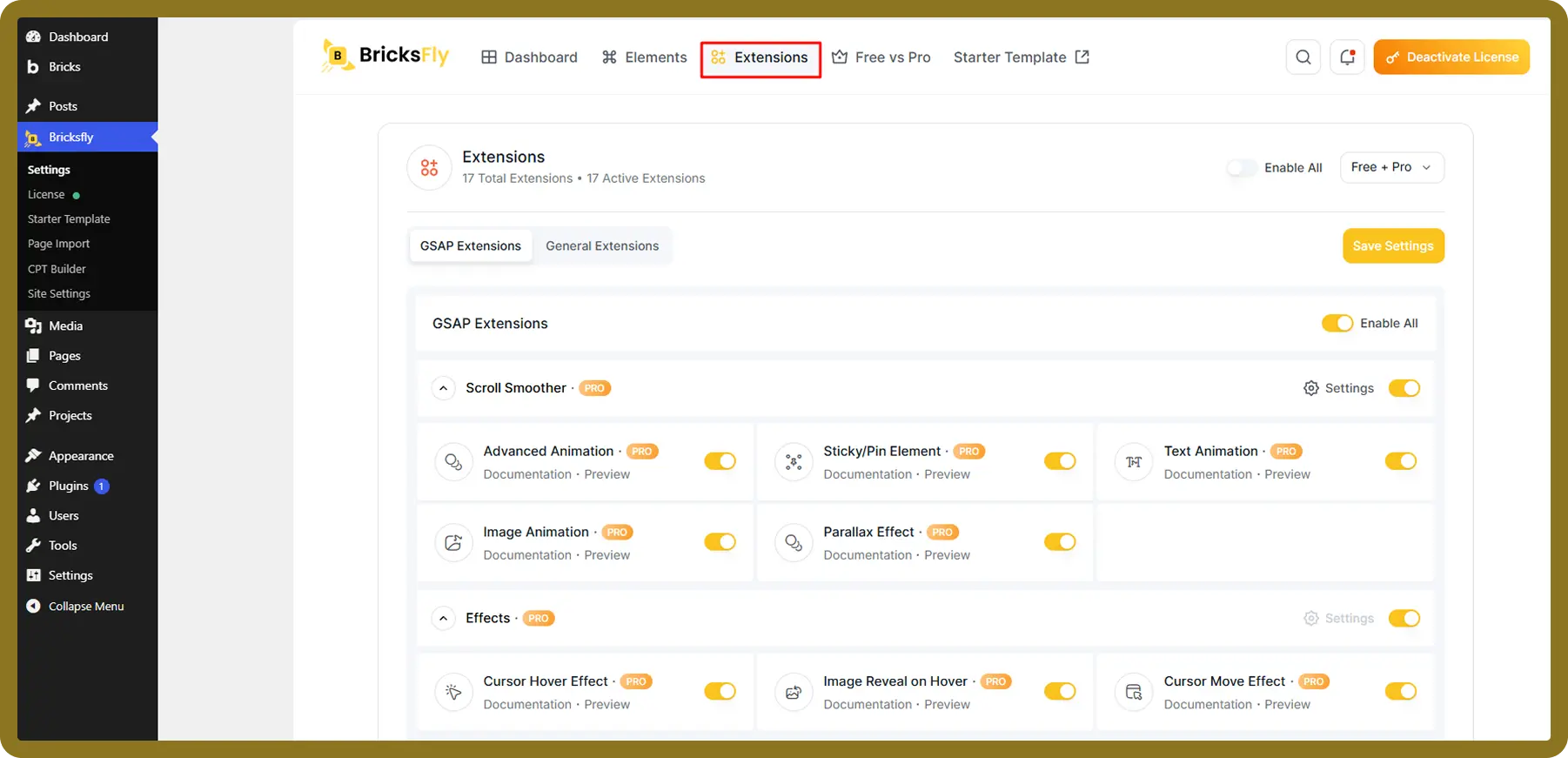Click the Image Reveal on Hover icon
Image resolution: width=1568 pixels, height=758 pixels.
click(x=794, y=692)
